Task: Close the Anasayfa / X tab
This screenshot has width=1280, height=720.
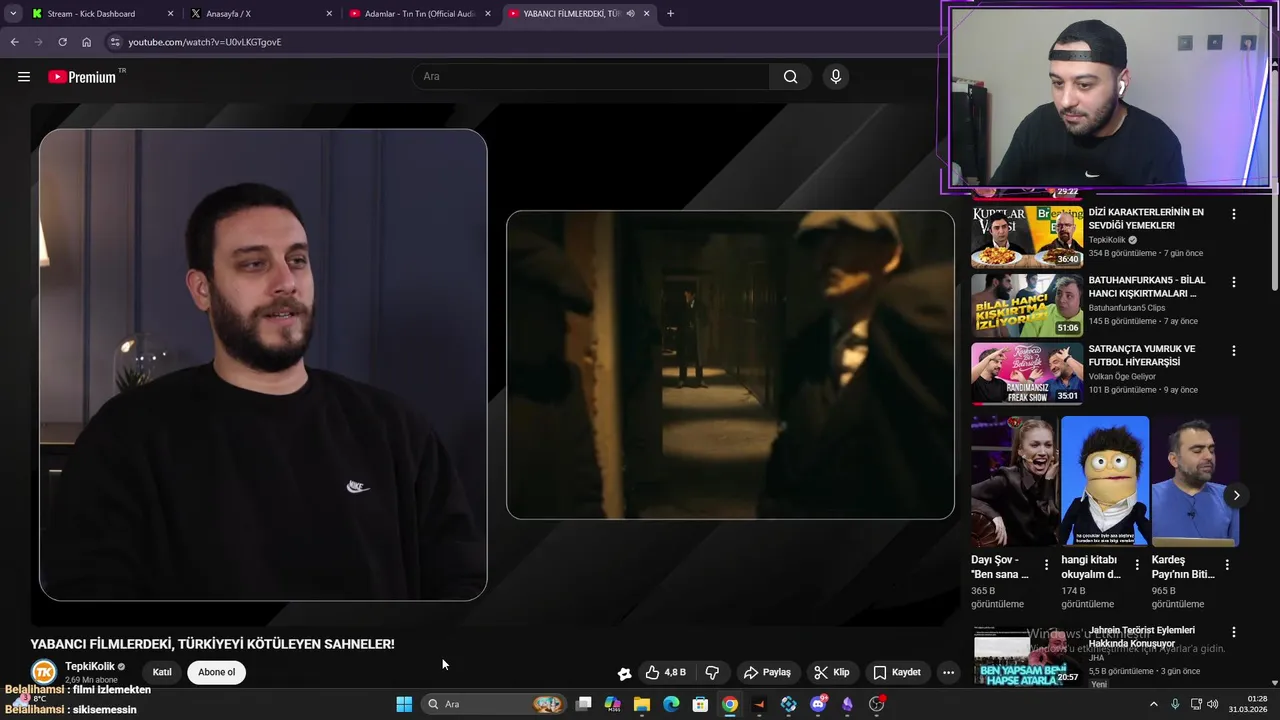Action: (329, 14)
